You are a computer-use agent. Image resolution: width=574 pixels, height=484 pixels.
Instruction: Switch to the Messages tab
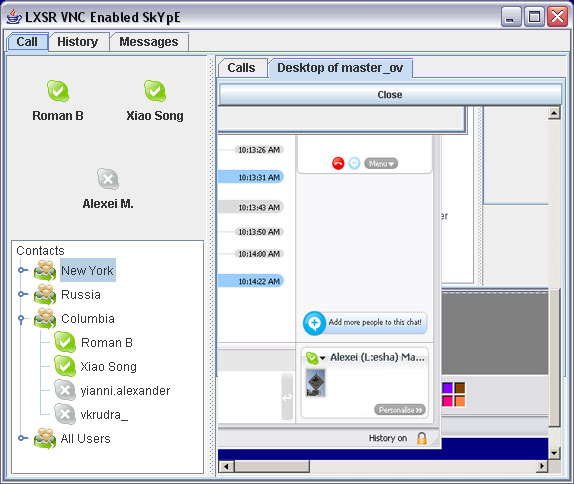(149, 42)
